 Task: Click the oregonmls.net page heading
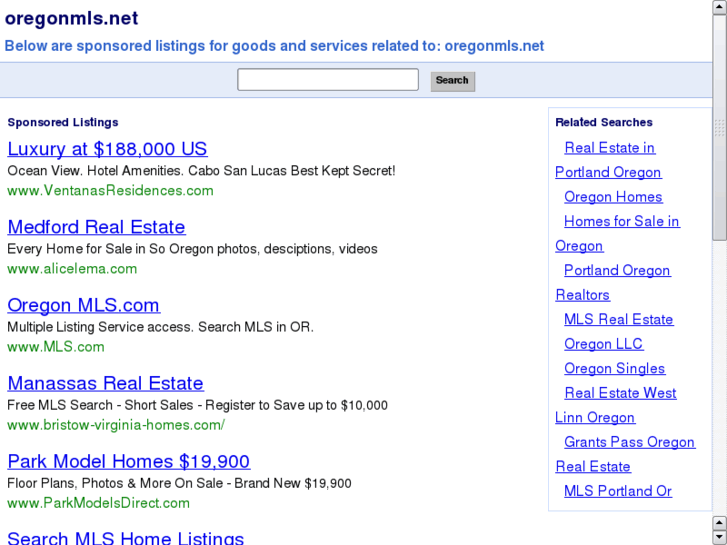click(x=71, y=19)
